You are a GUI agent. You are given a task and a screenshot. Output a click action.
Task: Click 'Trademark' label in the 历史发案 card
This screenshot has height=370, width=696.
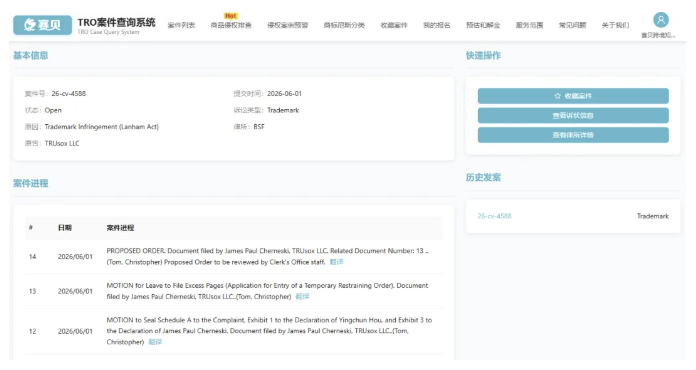(x=652, y=216)
